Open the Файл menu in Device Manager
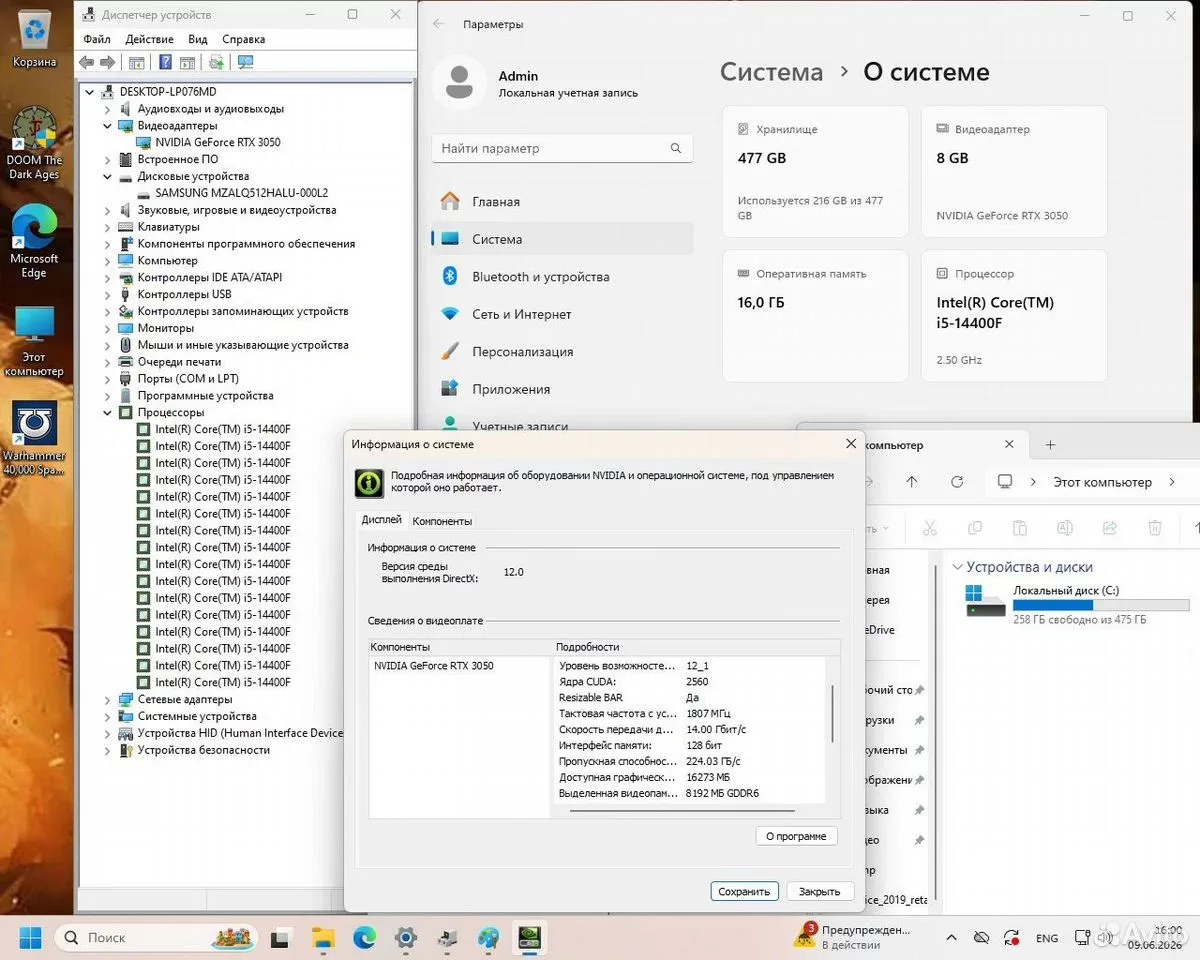The image size is (1200, 960). 97,39
